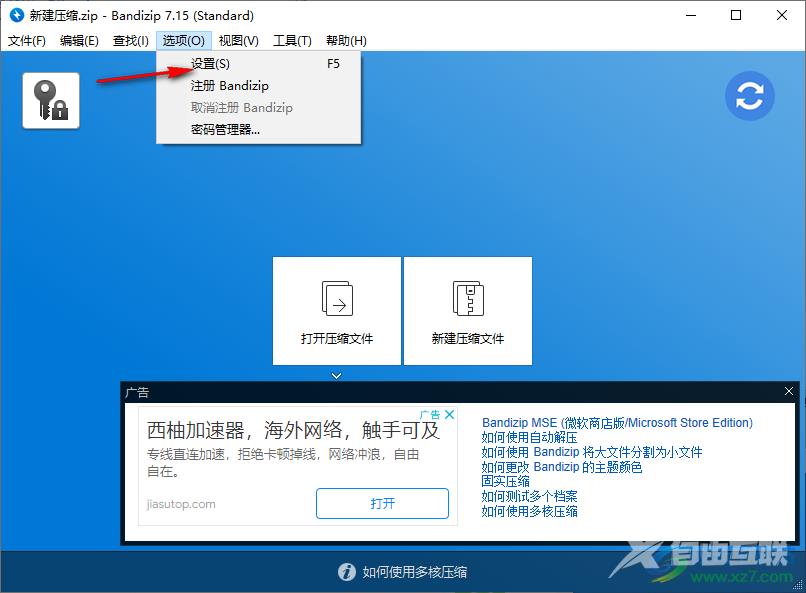Screen dimensions: 806x593
Task: Open the Bandizip MSE Microsoft Store link
Action: point(617,423)
